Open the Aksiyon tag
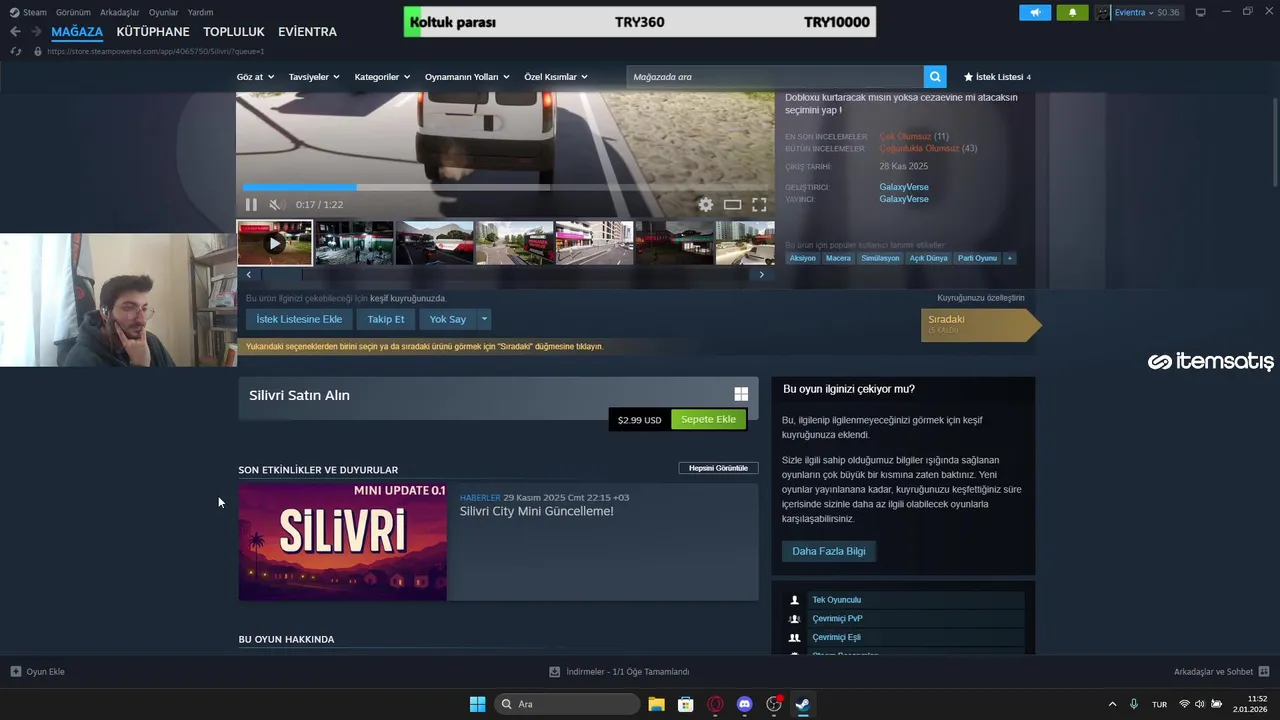1280x720 pixels. click(x=802, y=258)
